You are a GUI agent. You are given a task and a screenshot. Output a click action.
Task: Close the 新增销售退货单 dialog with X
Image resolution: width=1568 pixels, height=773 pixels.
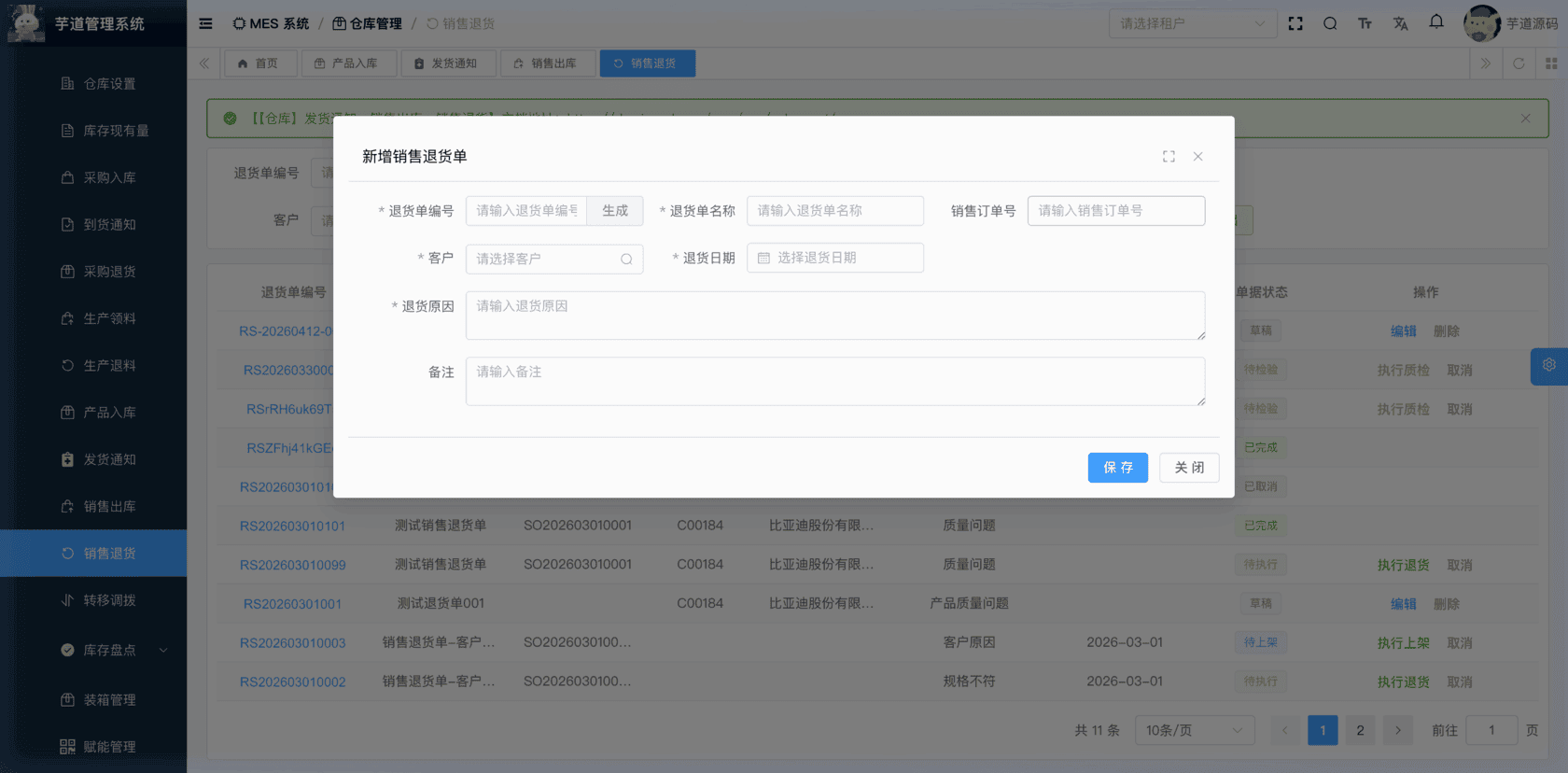tap(1198, 157)
